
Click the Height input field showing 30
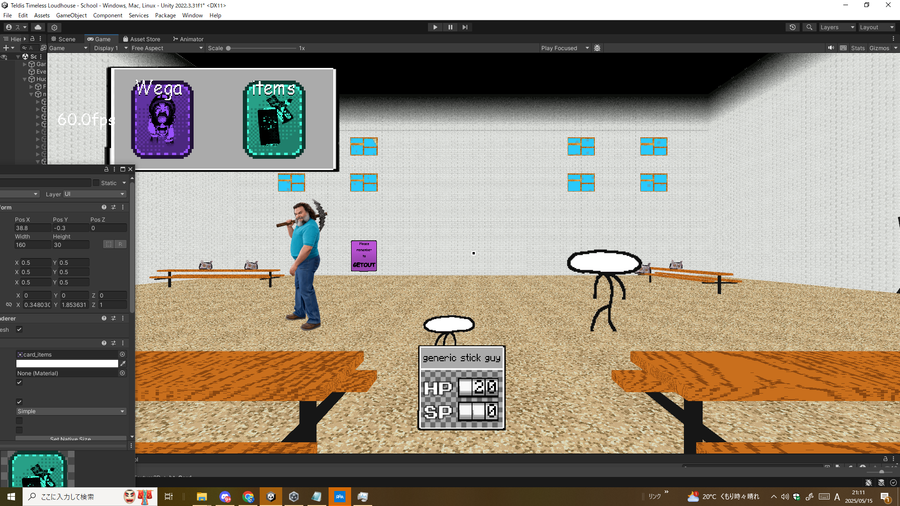[70, 245]
